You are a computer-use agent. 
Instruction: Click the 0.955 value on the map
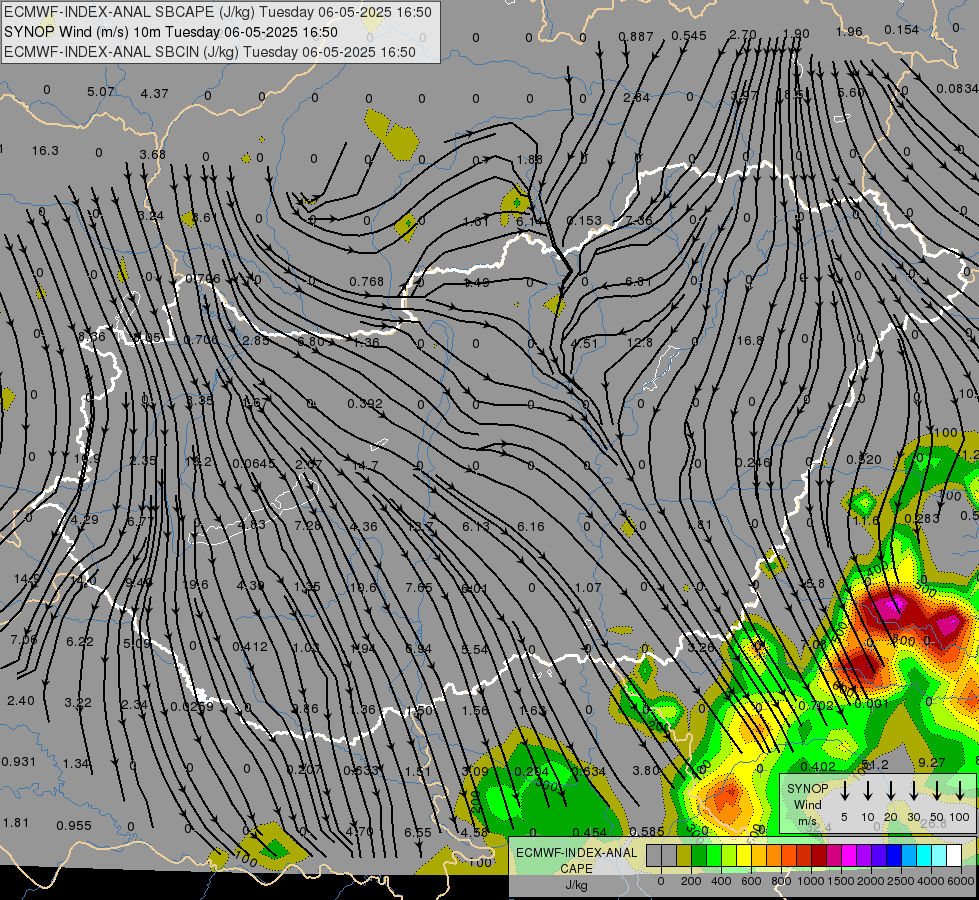pyautogui.click(x=74, y=825)
